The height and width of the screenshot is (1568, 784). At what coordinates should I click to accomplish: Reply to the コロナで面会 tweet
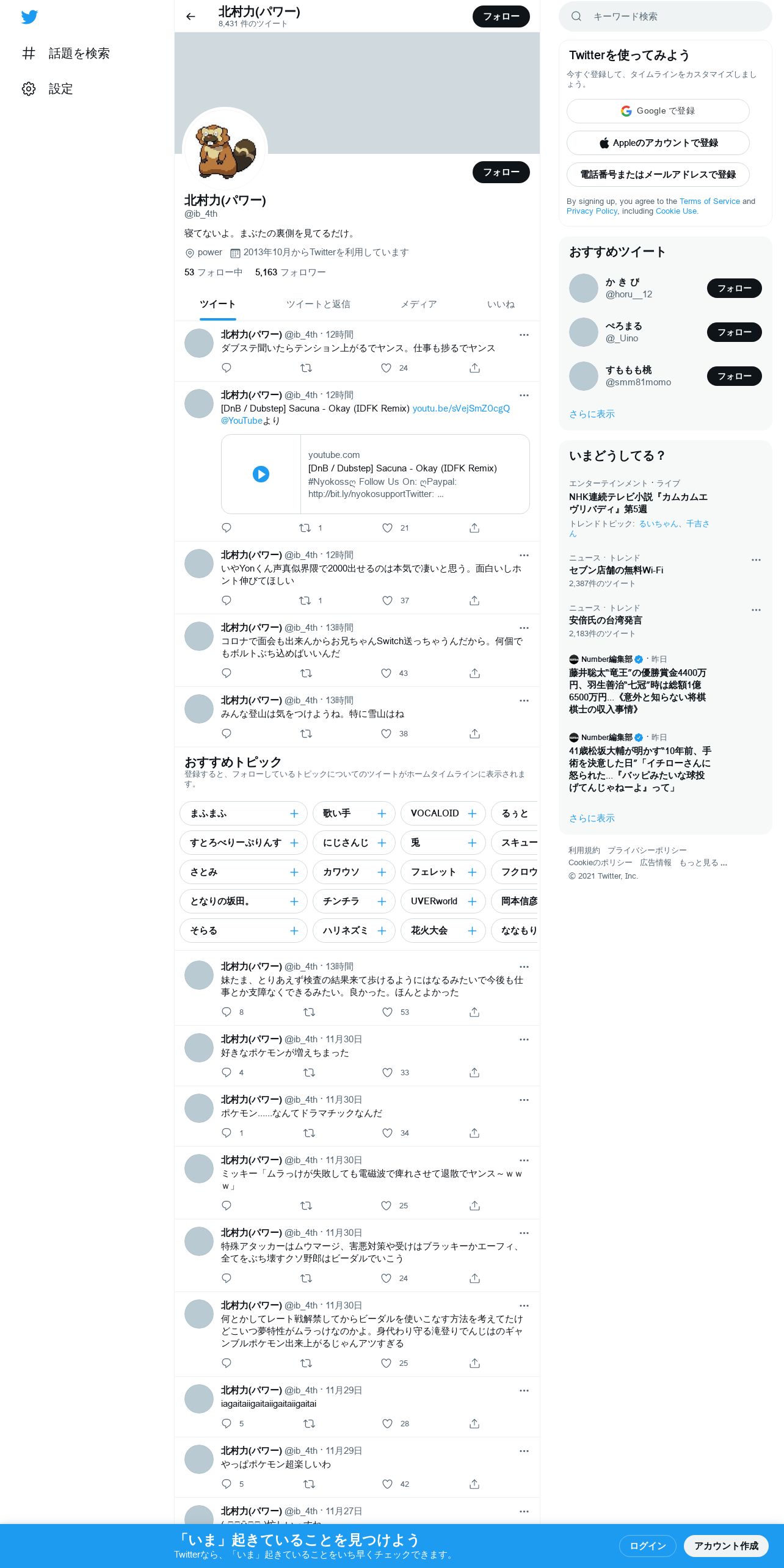click(227, 673)
